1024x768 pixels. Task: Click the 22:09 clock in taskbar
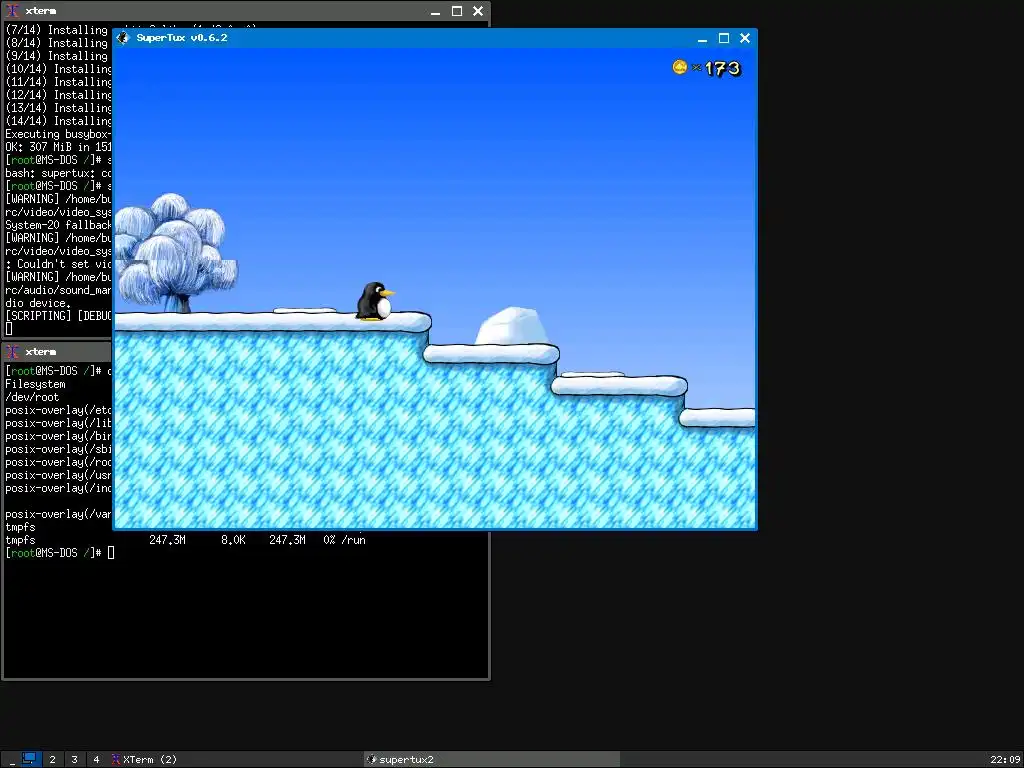click(x=1004, y=760)
